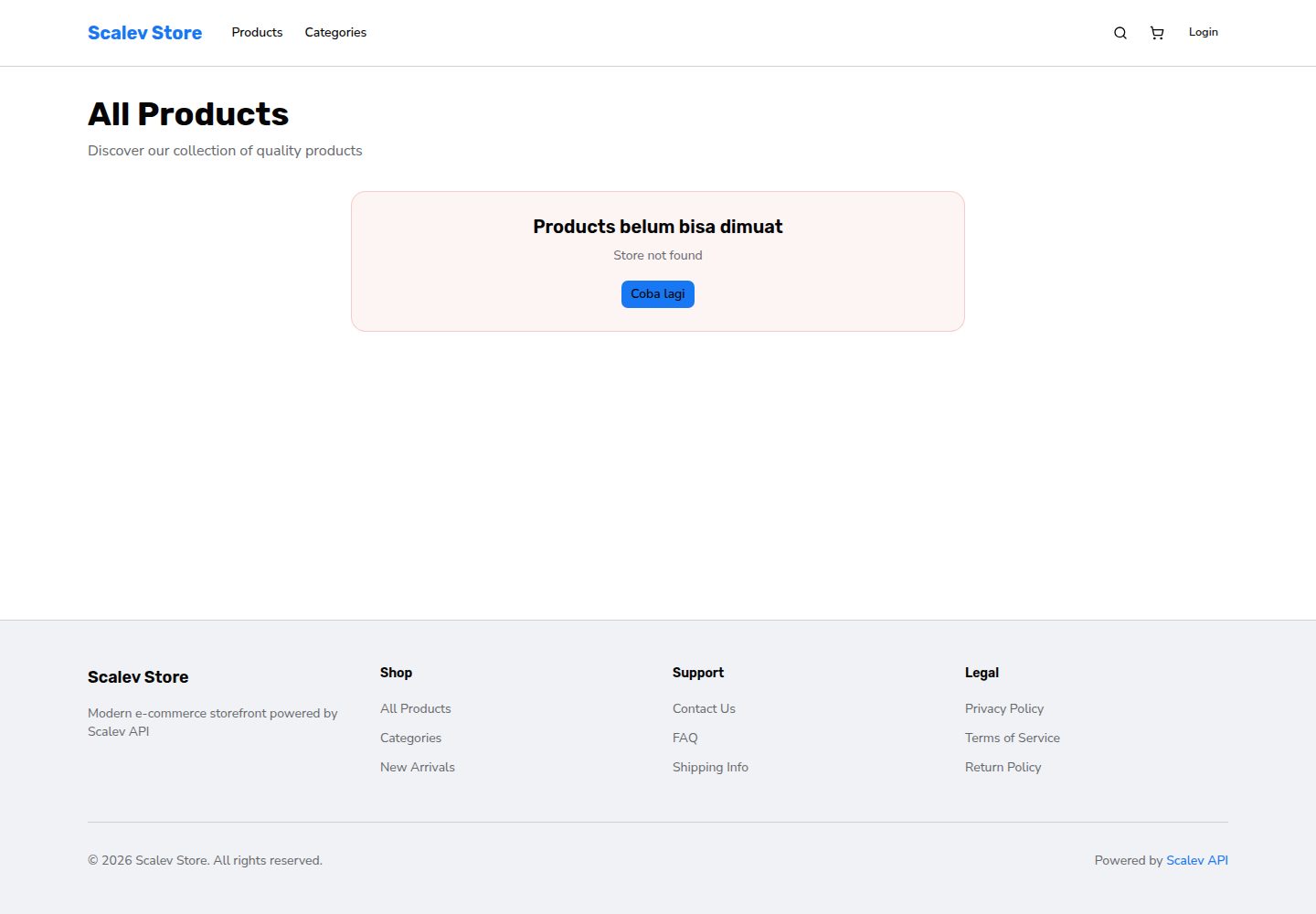Screen dimensions: 1316x914
Task: Go to the FAQ link
Action: pos(685,738)
